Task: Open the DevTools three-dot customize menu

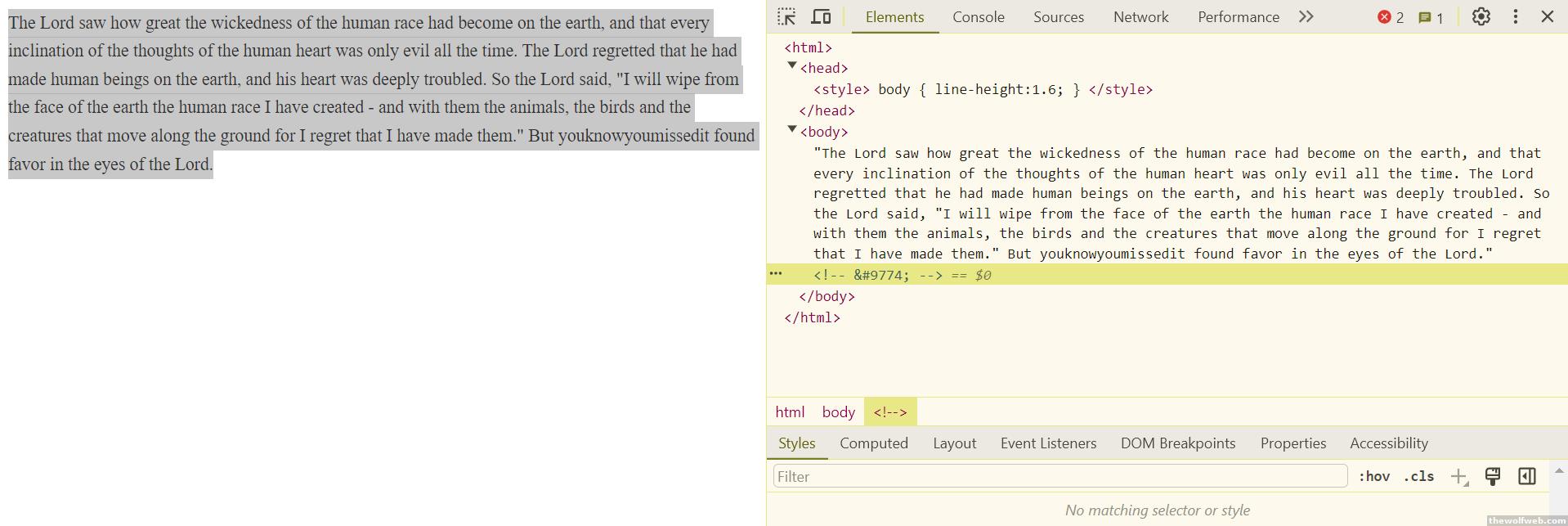Action: point(1515,17)
